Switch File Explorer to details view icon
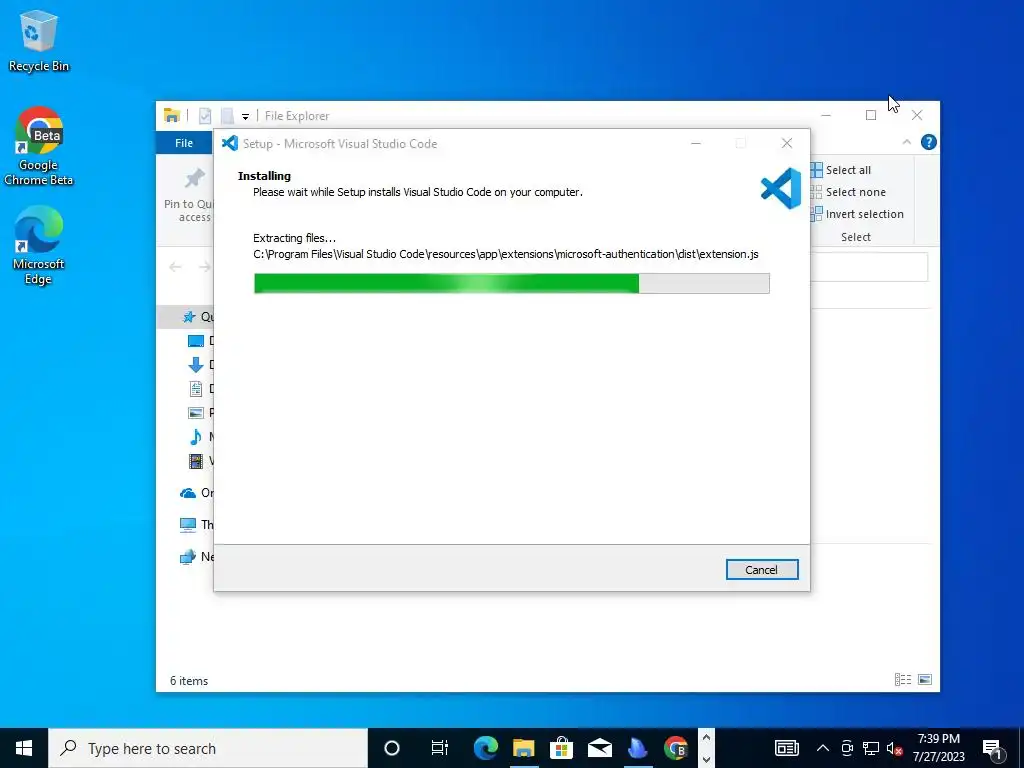Viewport: 1024px width, 768px height. 903,680
